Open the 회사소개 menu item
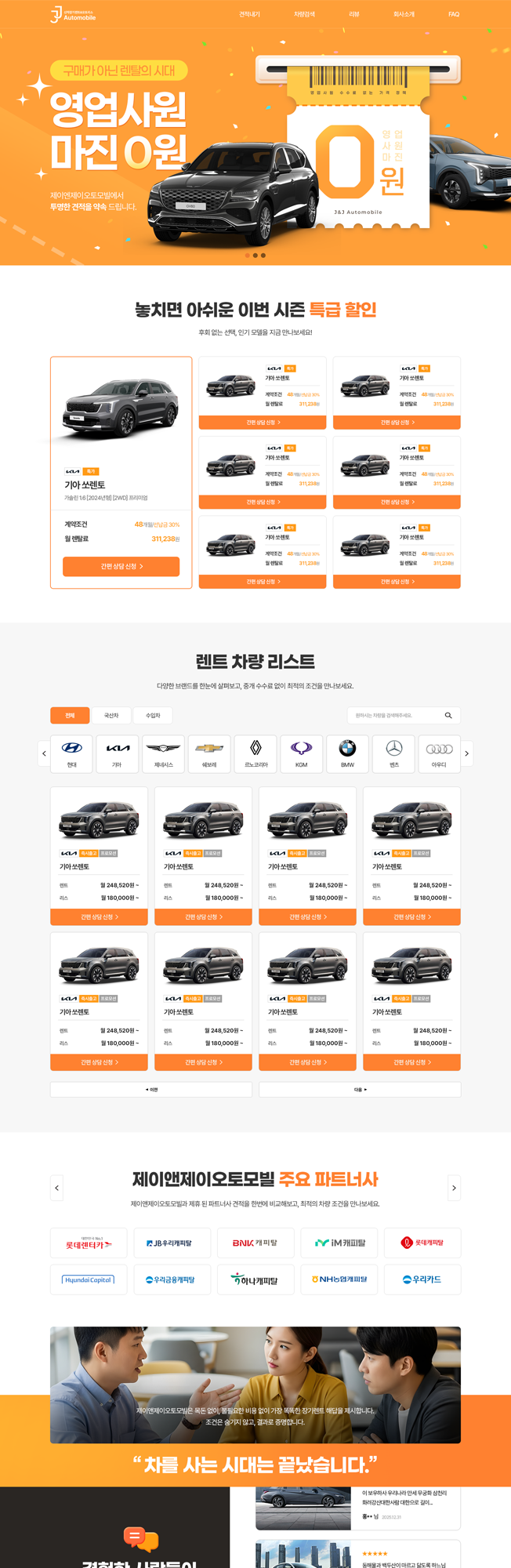511x1568 pixels. pos(404,14)
